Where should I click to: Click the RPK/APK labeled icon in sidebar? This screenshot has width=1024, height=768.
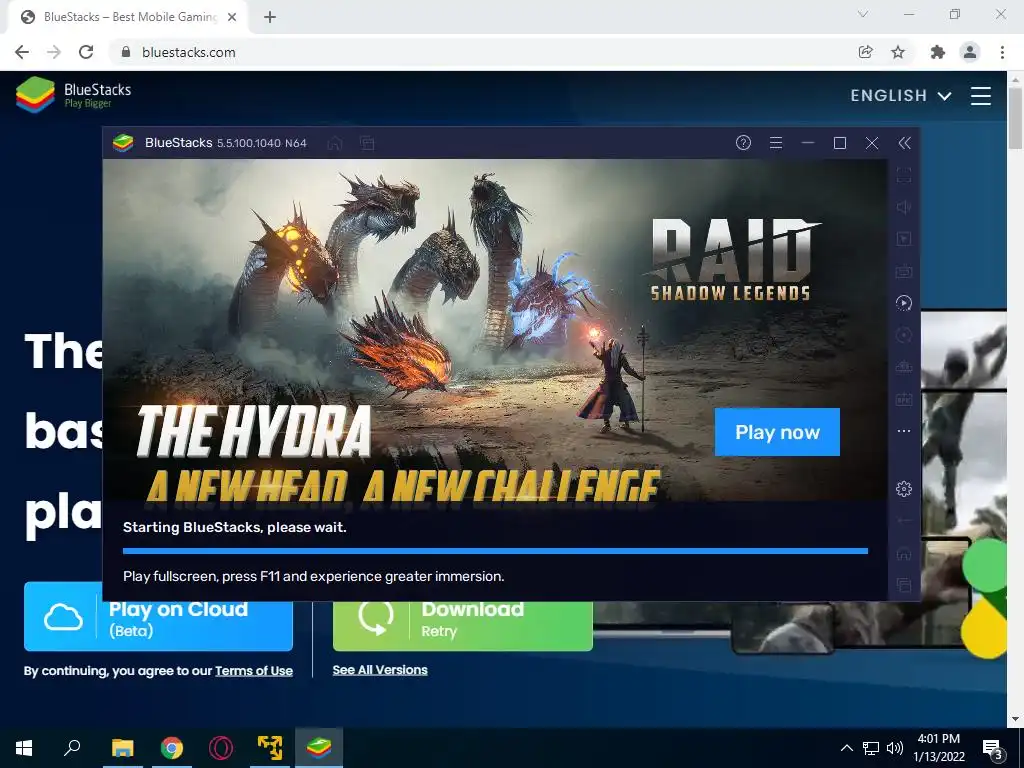[904, 399]
